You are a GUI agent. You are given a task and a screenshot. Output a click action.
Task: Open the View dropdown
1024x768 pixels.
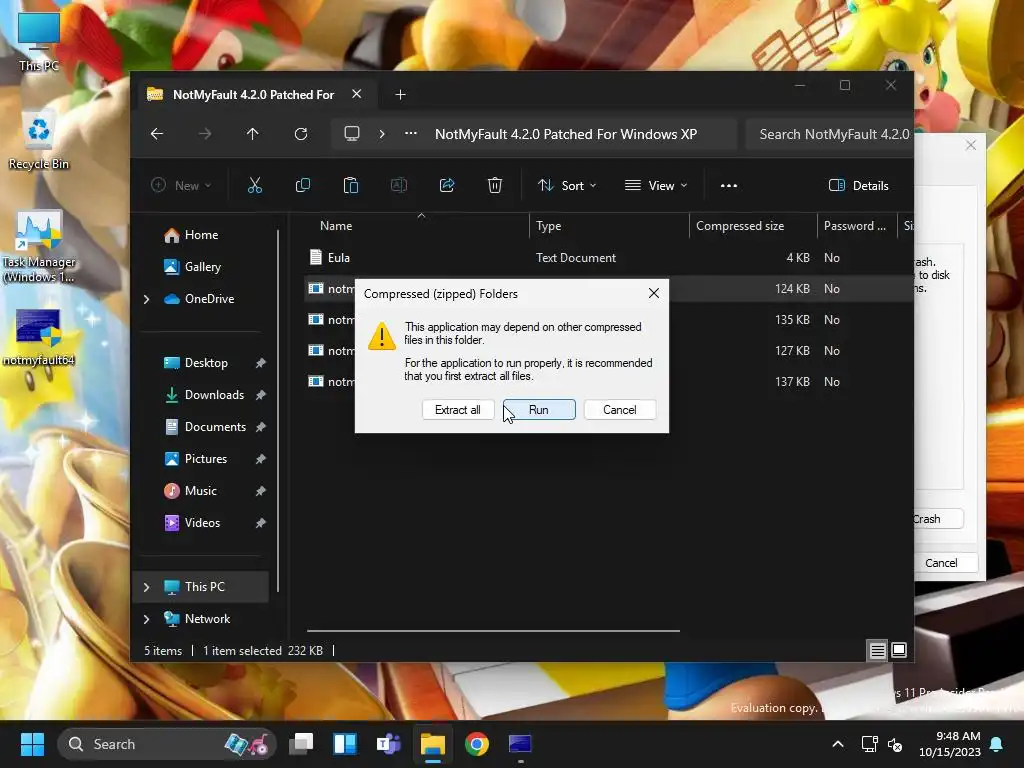[656, 185]
